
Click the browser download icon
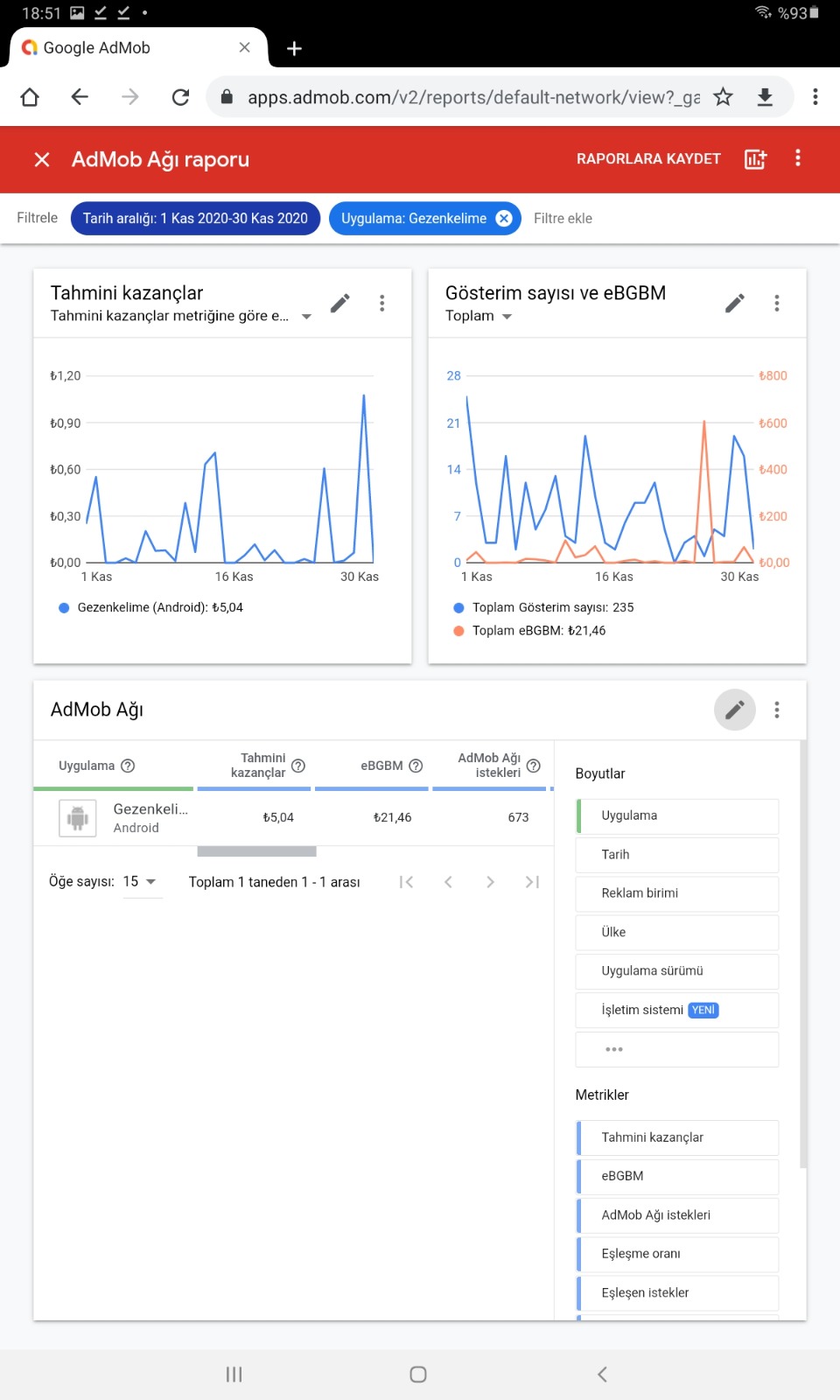[x=765, y=97]
